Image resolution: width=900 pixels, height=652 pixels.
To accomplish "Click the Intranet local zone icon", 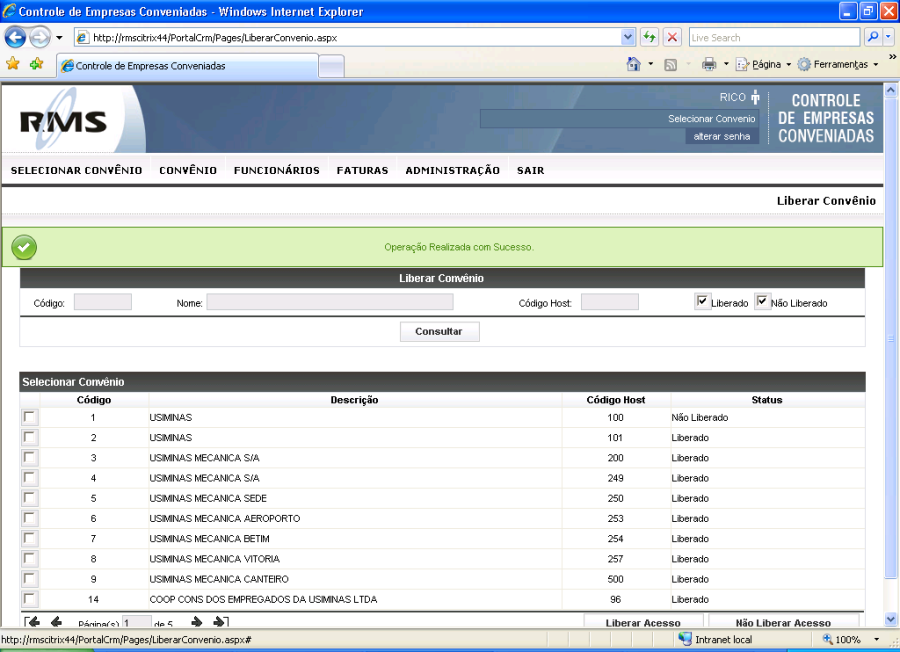I will click(685, 639).
